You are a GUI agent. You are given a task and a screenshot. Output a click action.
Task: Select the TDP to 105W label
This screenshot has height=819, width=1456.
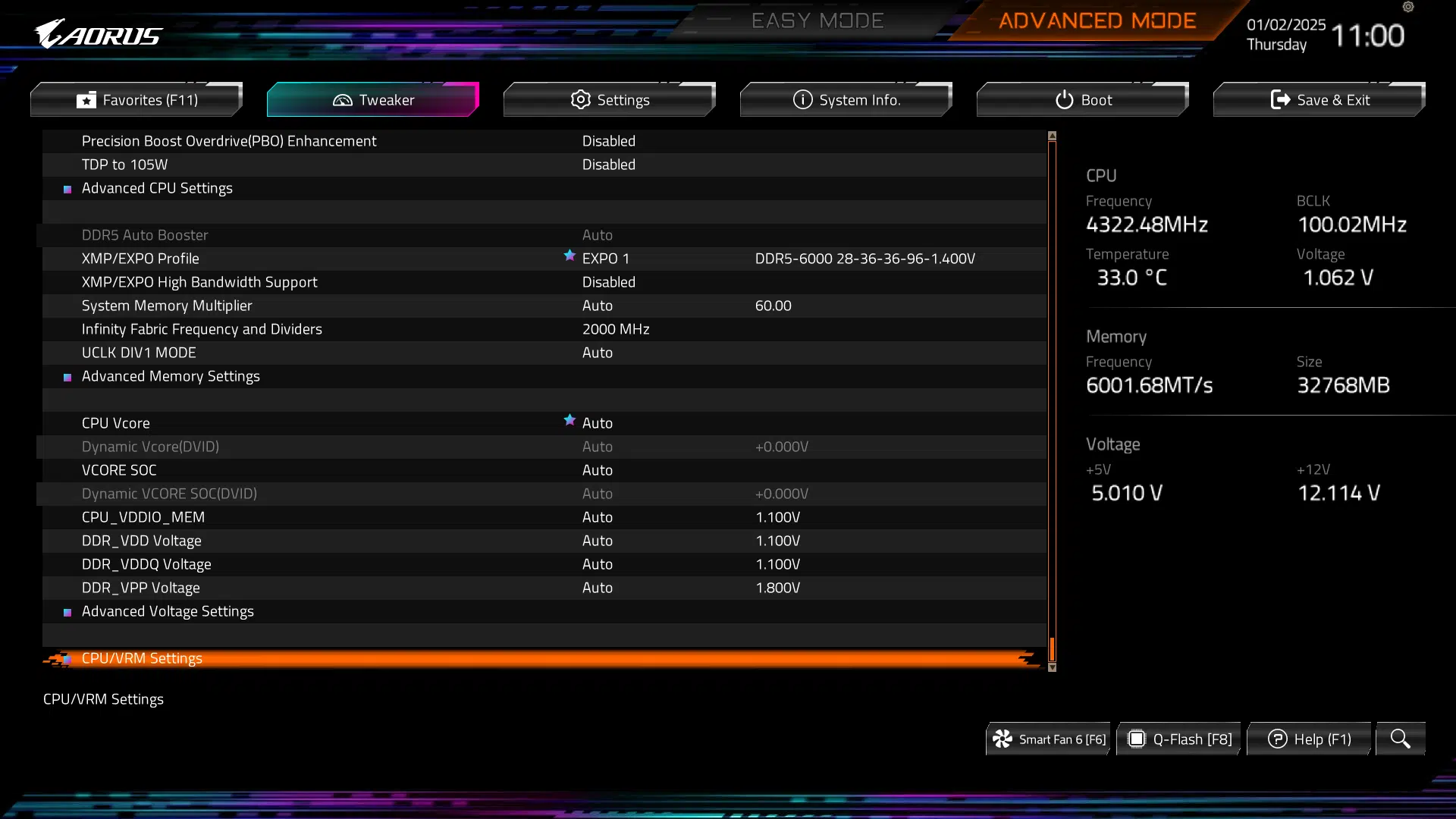pos(124,165)
